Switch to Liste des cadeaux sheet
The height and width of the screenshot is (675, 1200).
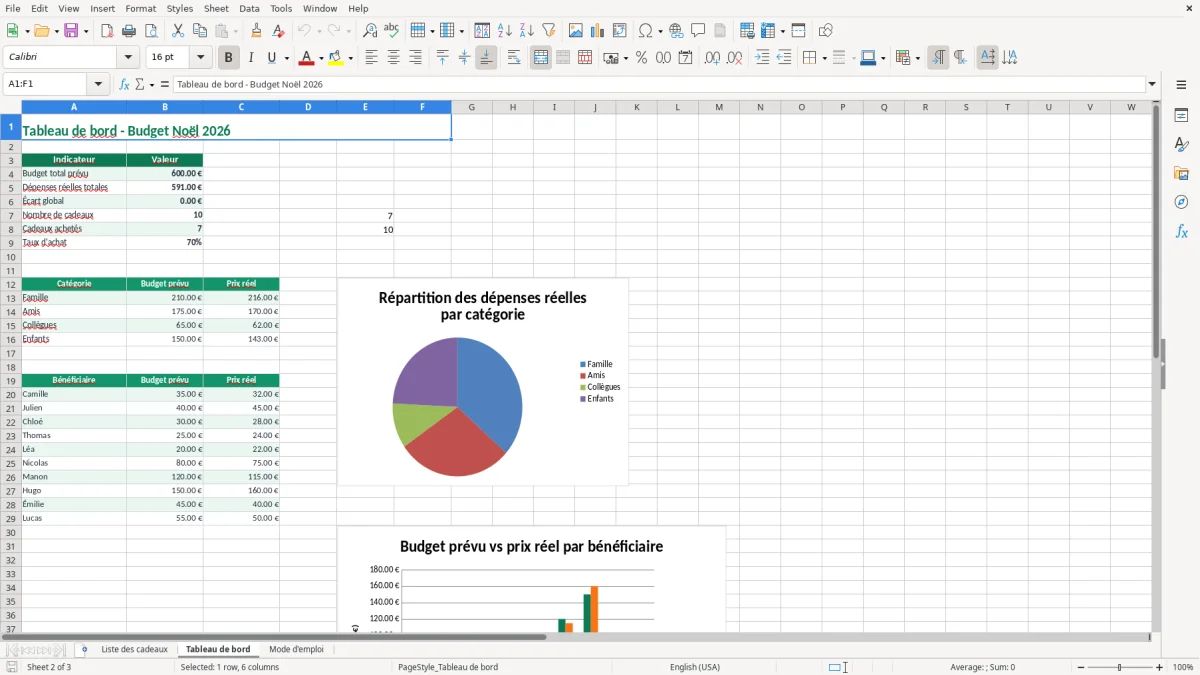135,649
